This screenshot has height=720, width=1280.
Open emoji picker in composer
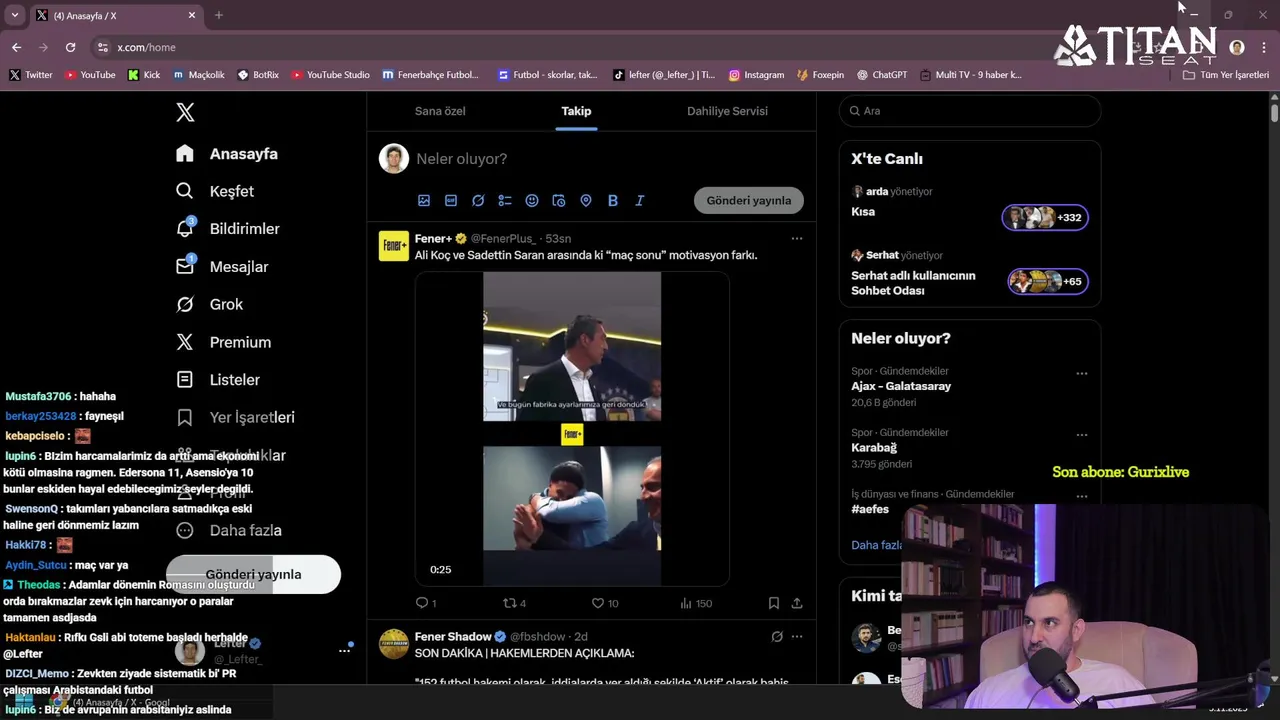coord(532,201)
